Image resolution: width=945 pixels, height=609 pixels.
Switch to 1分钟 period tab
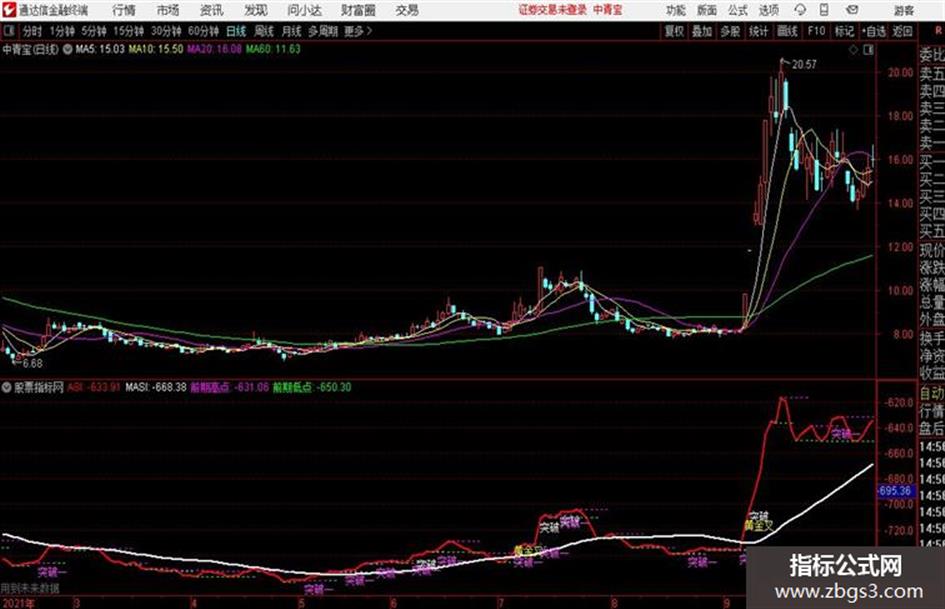pos(61,31)
